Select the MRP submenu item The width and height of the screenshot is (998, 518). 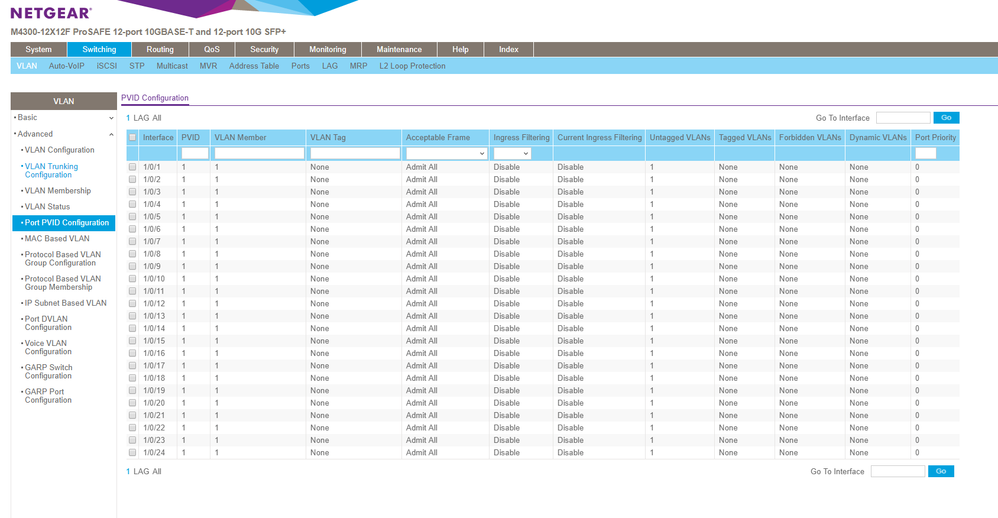pyautogui.click(x=358, y=66)
